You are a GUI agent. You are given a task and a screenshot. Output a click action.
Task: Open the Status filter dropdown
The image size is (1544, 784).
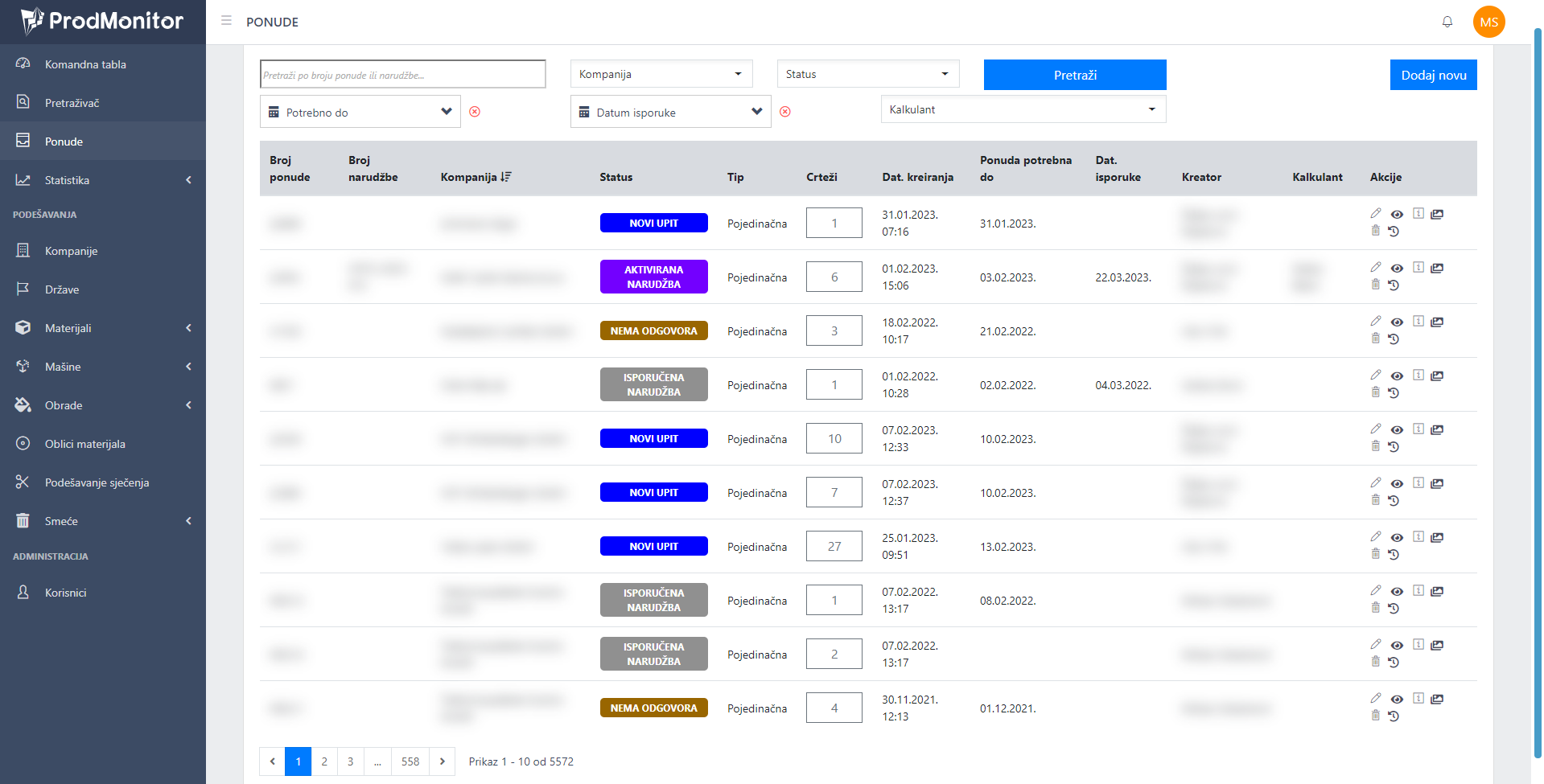tap(867, 74)
